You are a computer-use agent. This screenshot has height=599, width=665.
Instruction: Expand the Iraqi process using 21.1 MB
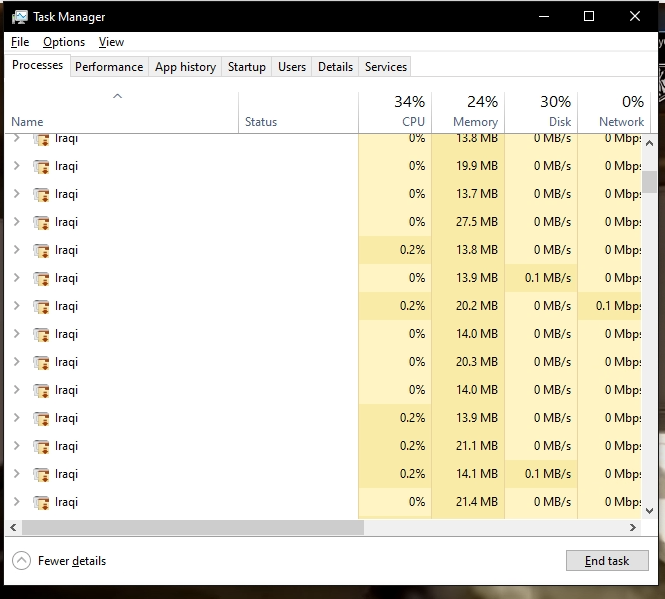17,445
